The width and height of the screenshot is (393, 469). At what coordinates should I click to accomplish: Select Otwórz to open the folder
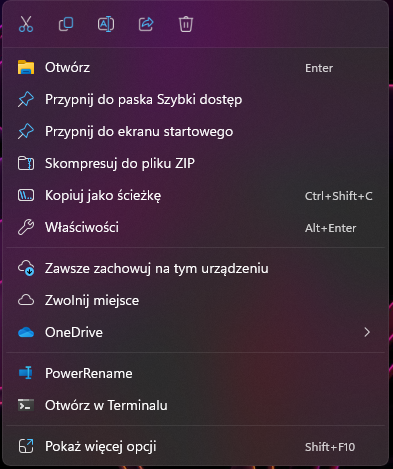pos(195,68)
